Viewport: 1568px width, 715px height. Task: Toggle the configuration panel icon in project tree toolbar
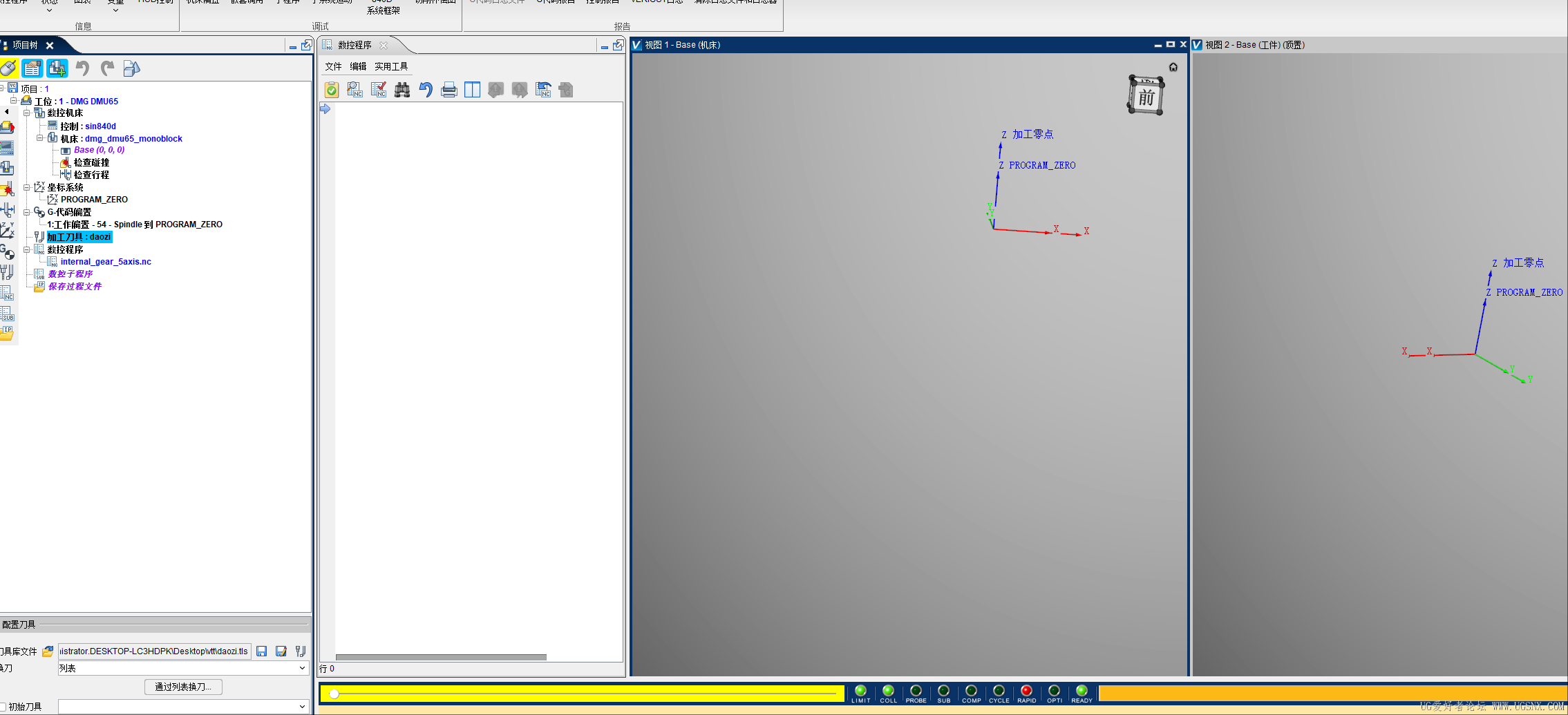click(32, 68)
